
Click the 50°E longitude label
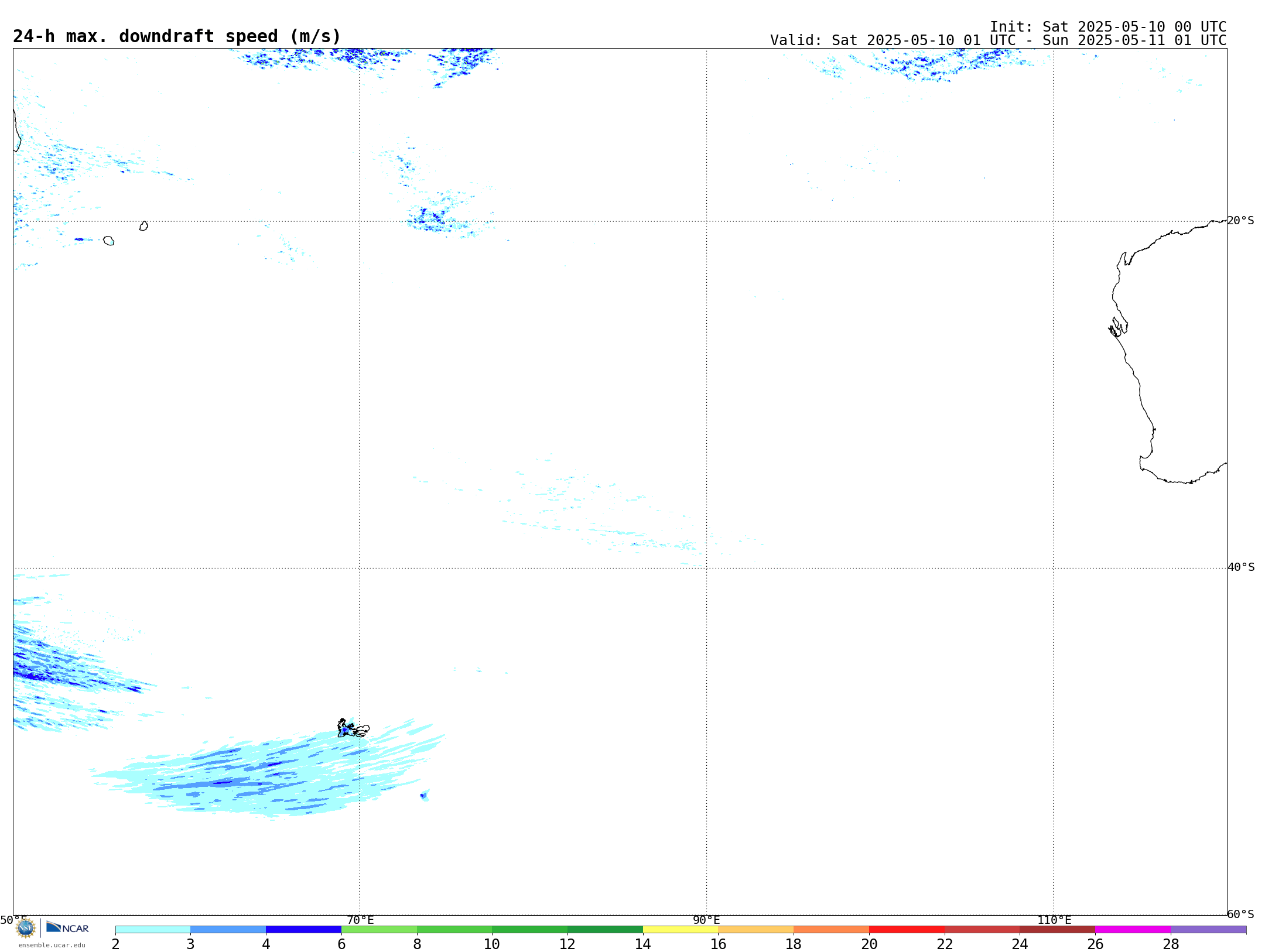[13, 920]
